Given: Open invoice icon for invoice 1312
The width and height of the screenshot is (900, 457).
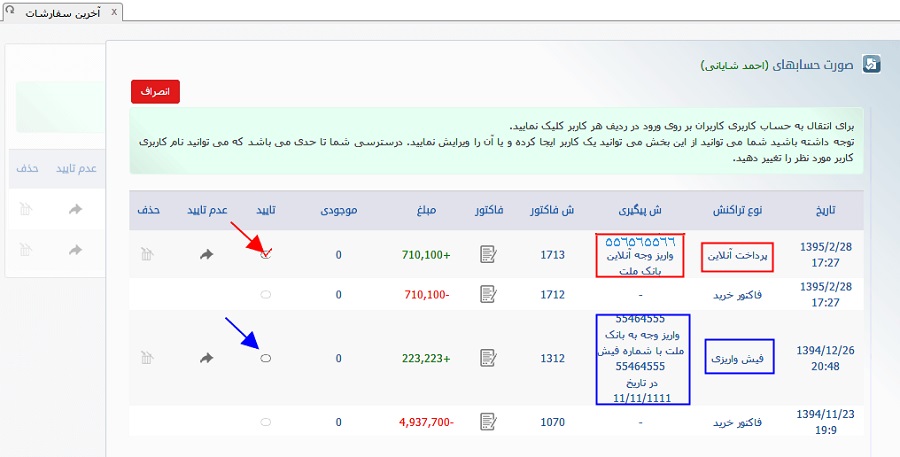Looking at the screenshot, I should pyautogui.click(x=488, y=357).
